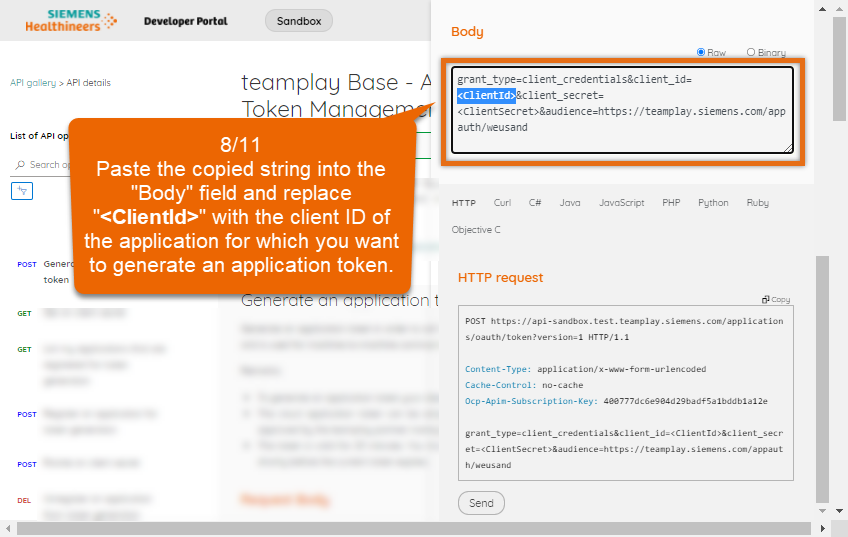Open the Sandbox environment selector
The image size is (848, 537).
(x=298, y=21)
